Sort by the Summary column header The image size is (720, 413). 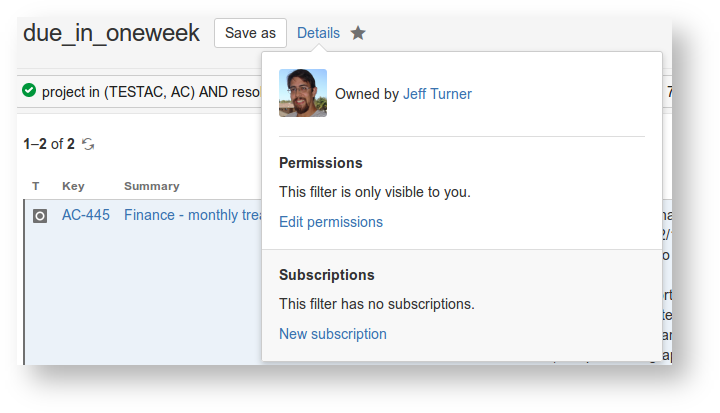click(152, 186)
